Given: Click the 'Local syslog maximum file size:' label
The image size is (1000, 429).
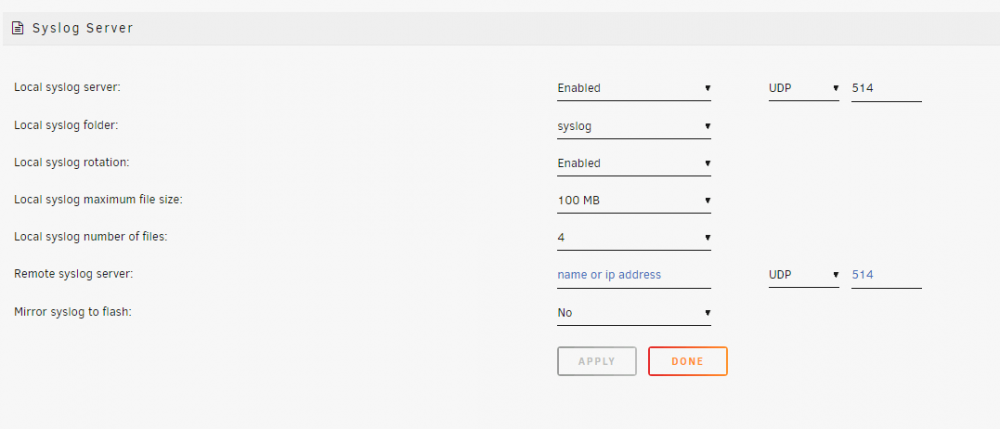Looking at the screenshot, I should click(98, 200).
